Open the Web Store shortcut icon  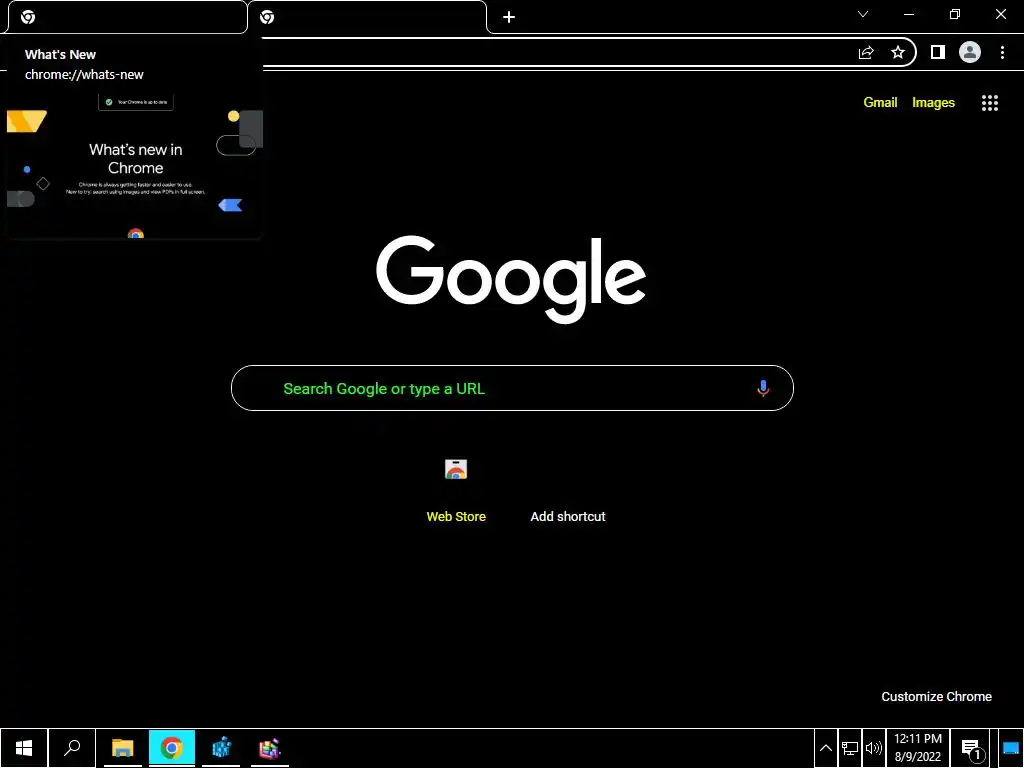coord(456,469)
